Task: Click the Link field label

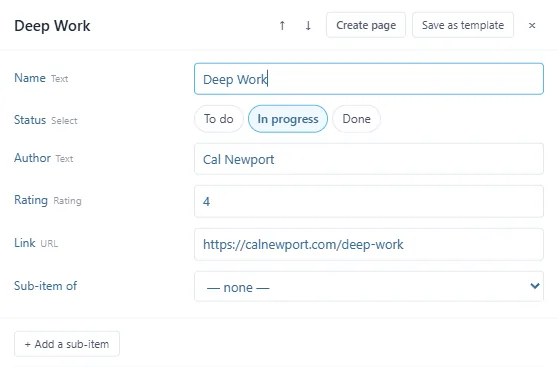Action: tap(25, 243)
